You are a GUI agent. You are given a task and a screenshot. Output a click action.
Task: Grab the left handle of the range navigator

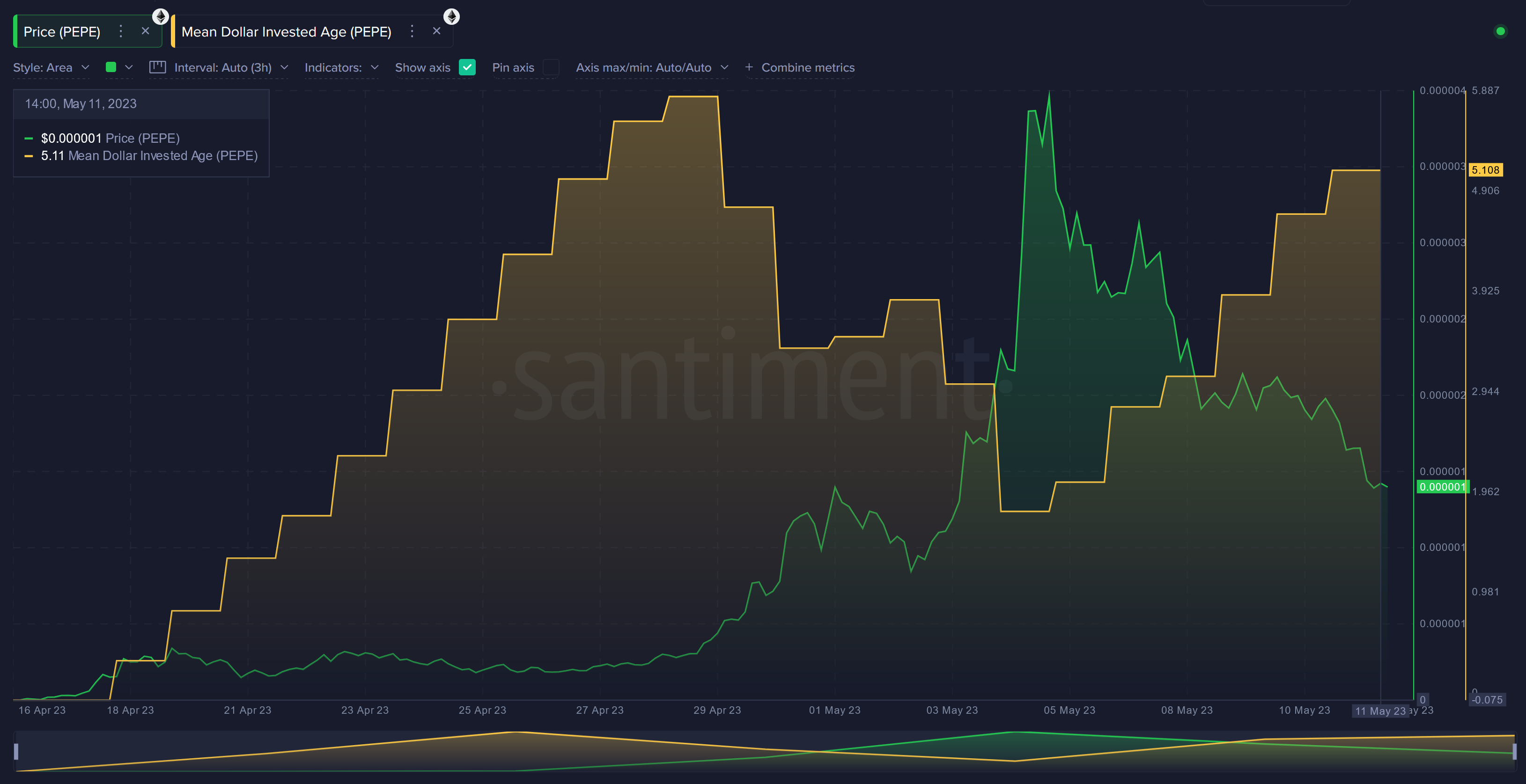click(16, 751)
